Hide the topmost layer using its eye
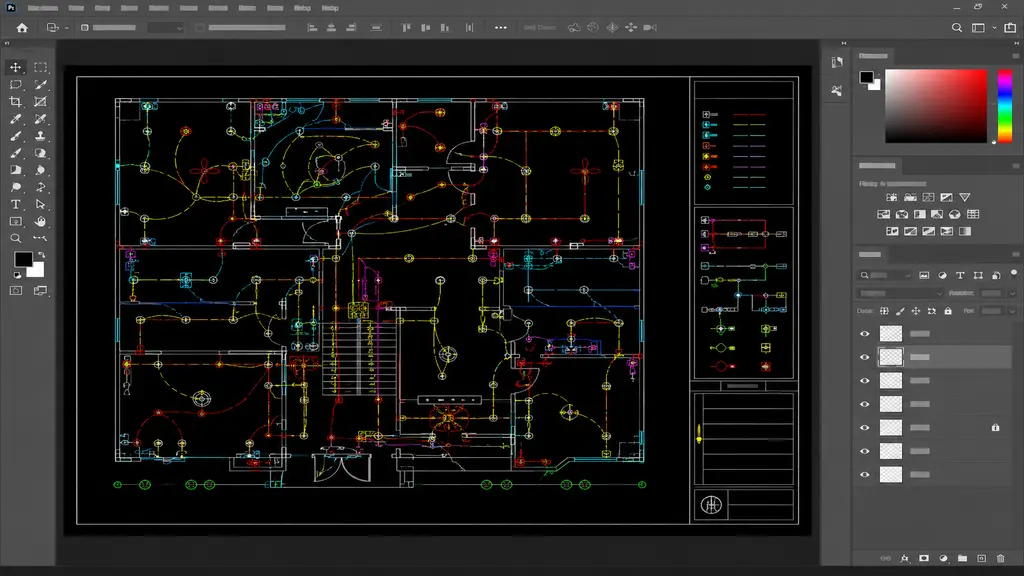 coord(865,334)
